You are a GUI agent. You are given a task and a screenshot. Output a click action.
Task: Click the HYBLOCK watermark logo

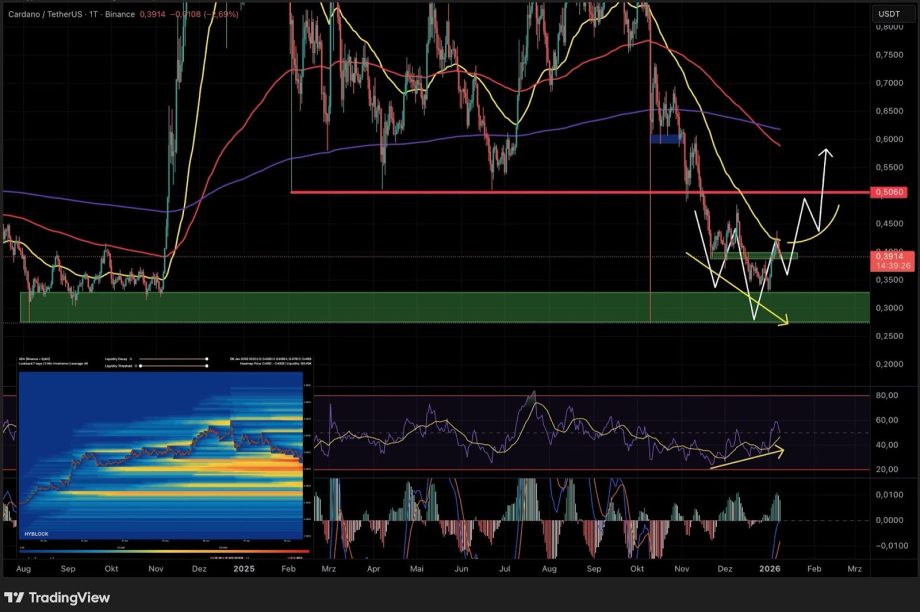[x=36, y=535]
